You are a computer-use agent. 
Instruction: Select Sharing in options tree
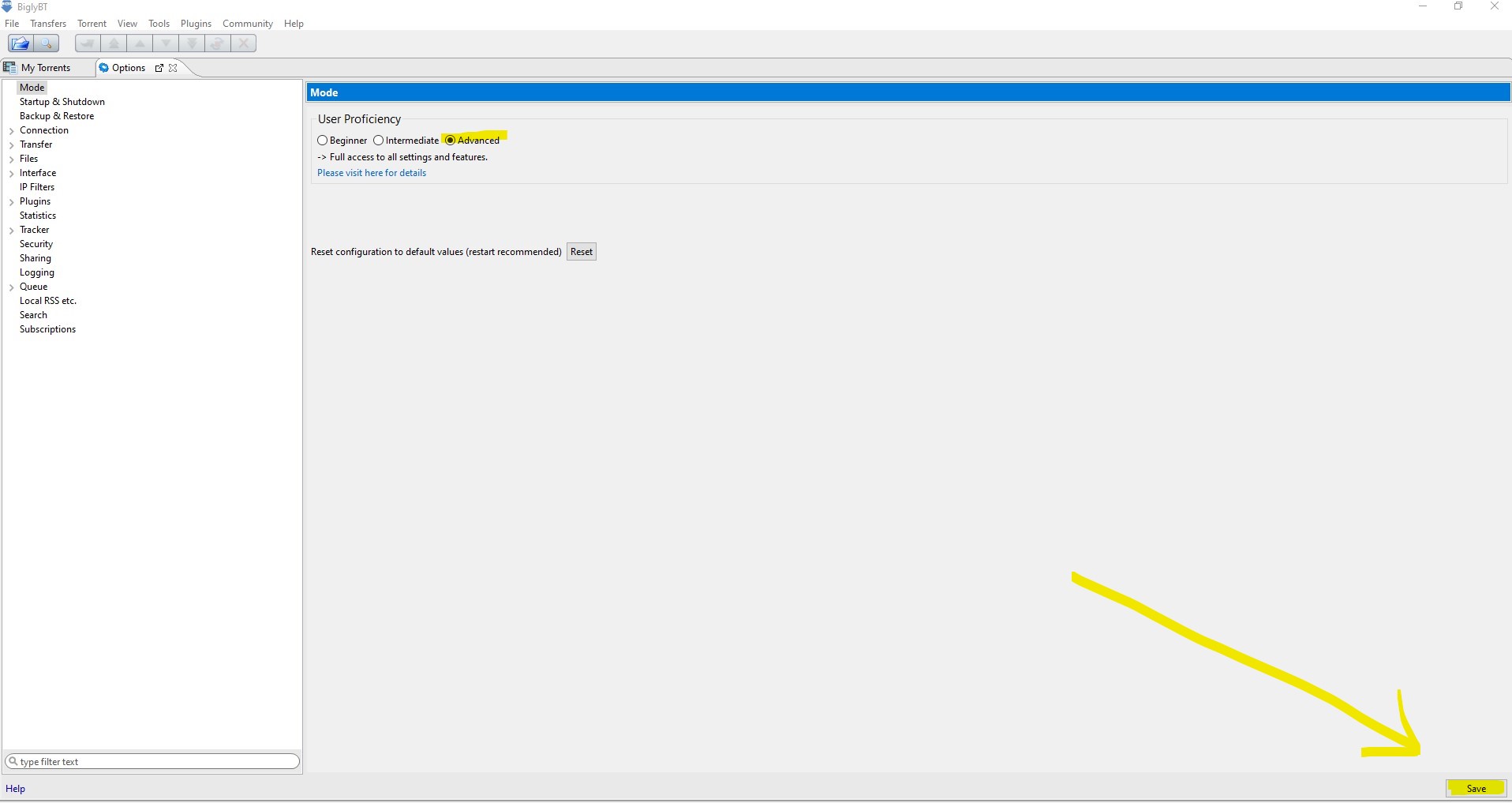[x=36, y=258]
